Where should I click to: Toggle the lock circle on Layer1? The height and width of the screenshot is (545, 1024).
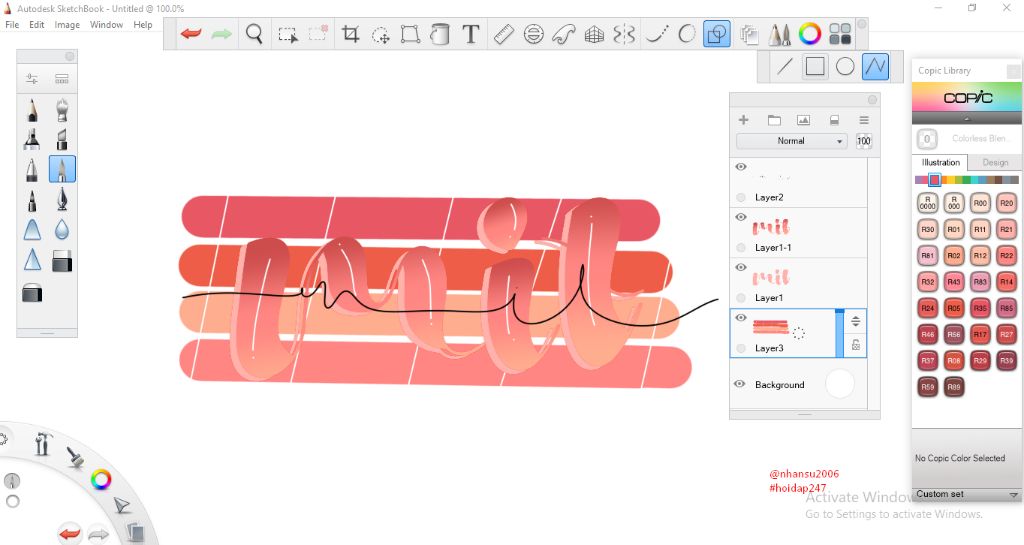tap(741, 298)
